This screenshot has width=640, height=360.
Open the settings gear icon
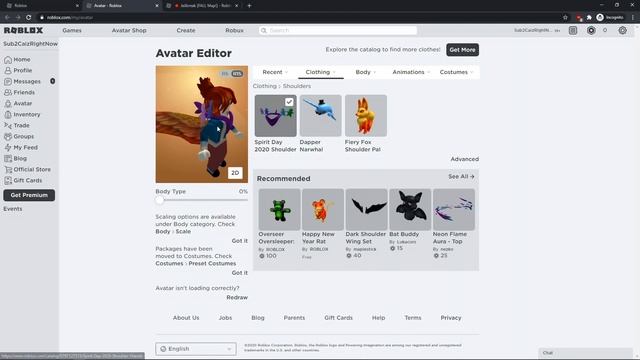(x=622, y=31)
